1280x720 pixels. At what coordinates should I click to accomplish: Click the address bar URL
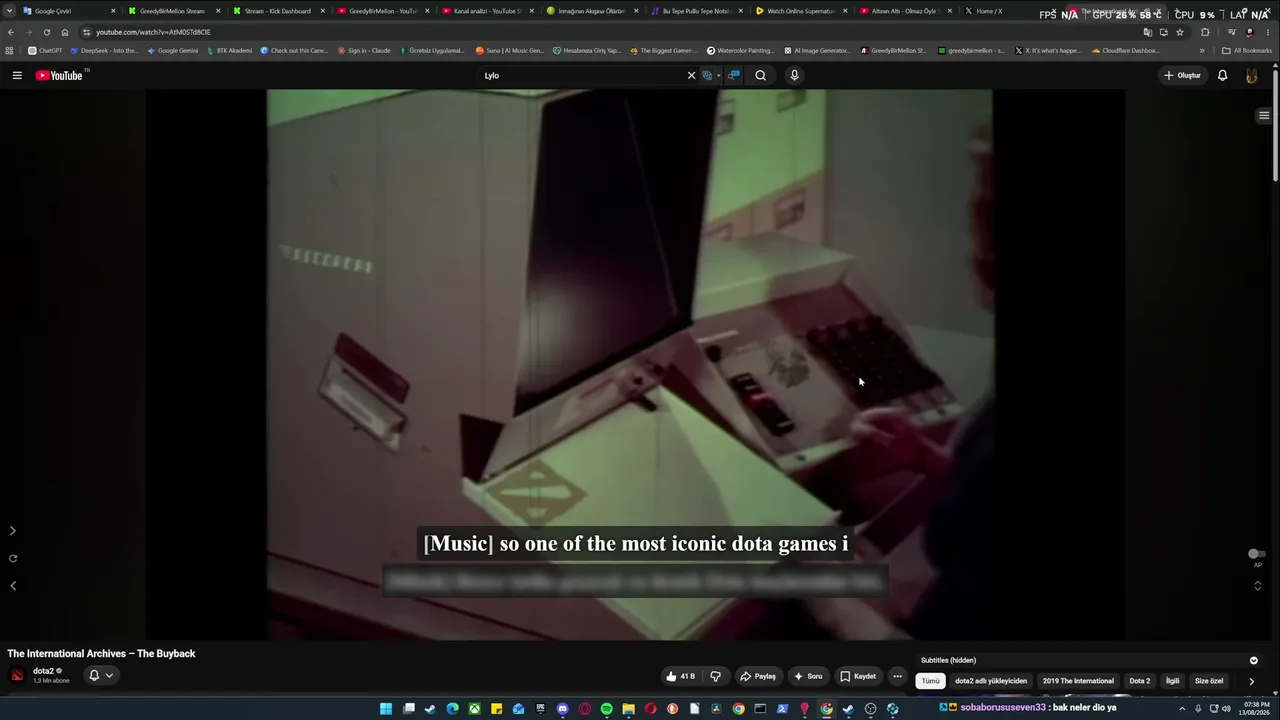pyautogui.click(x=153, y=32)
